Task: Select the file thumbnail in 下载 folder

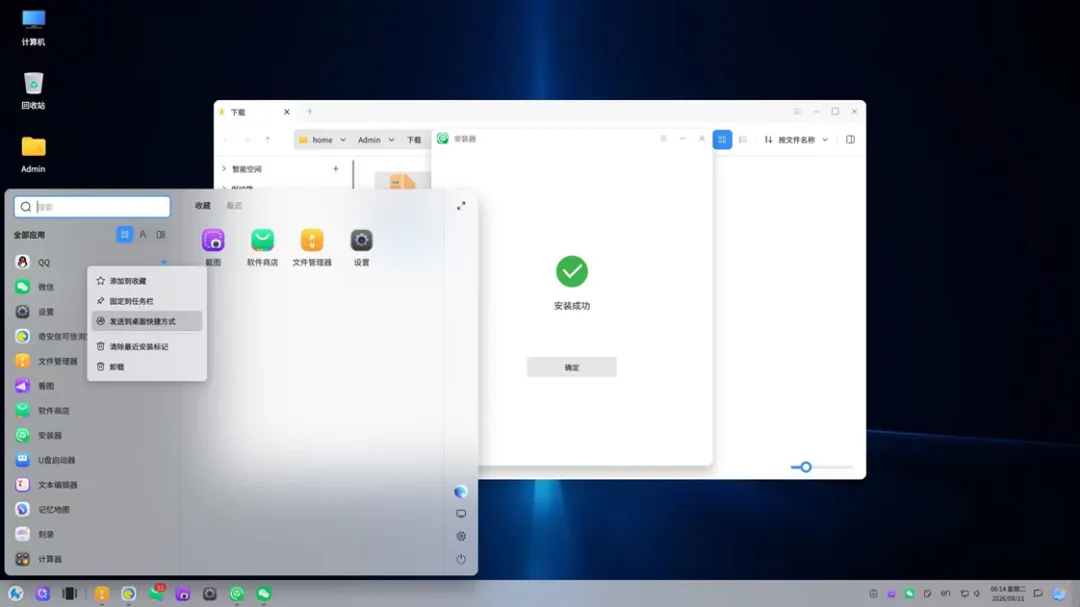Action: 402,181
